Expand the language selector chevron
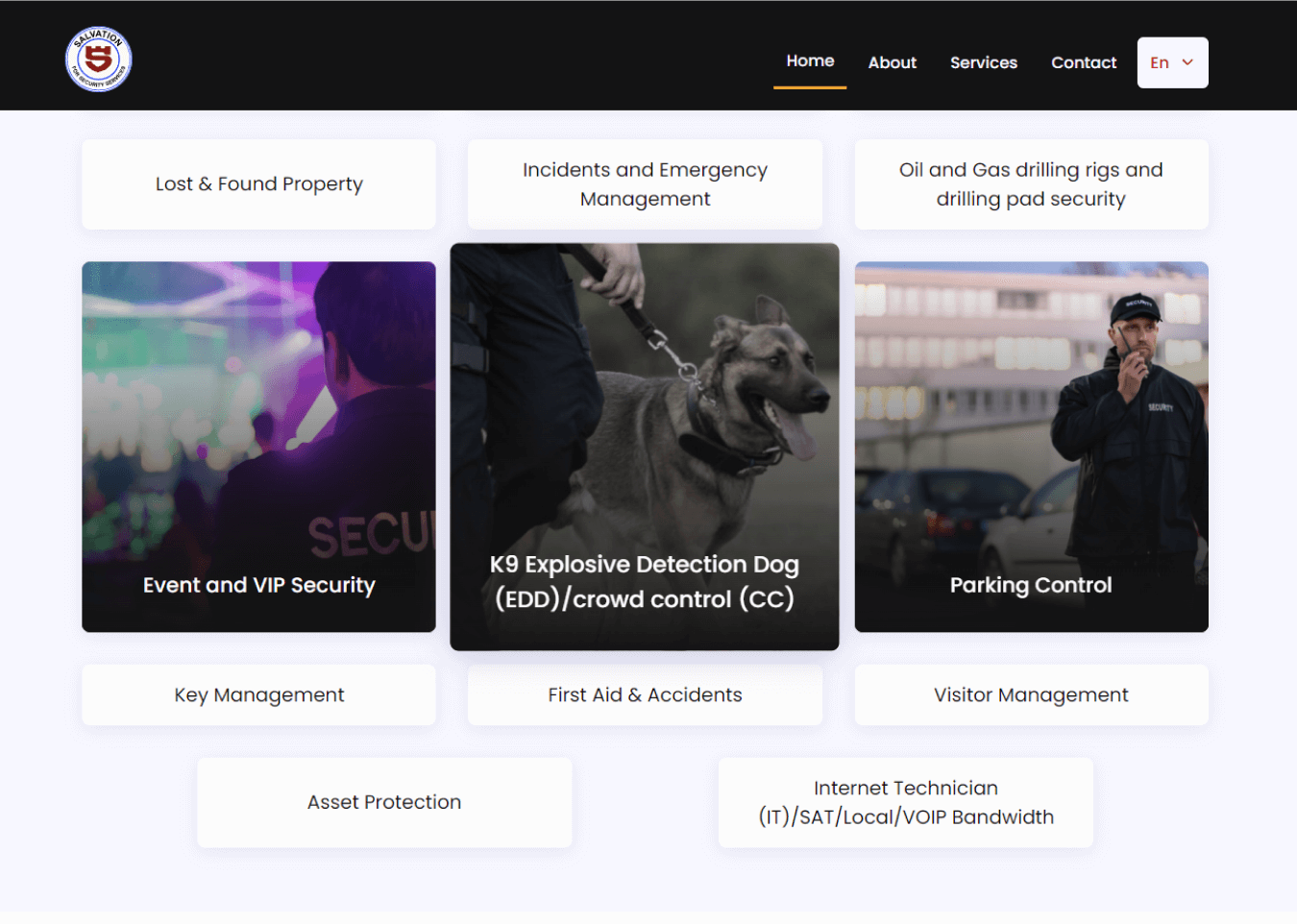This screenshot has height=924, width=1297. (x=1187, y=62)
